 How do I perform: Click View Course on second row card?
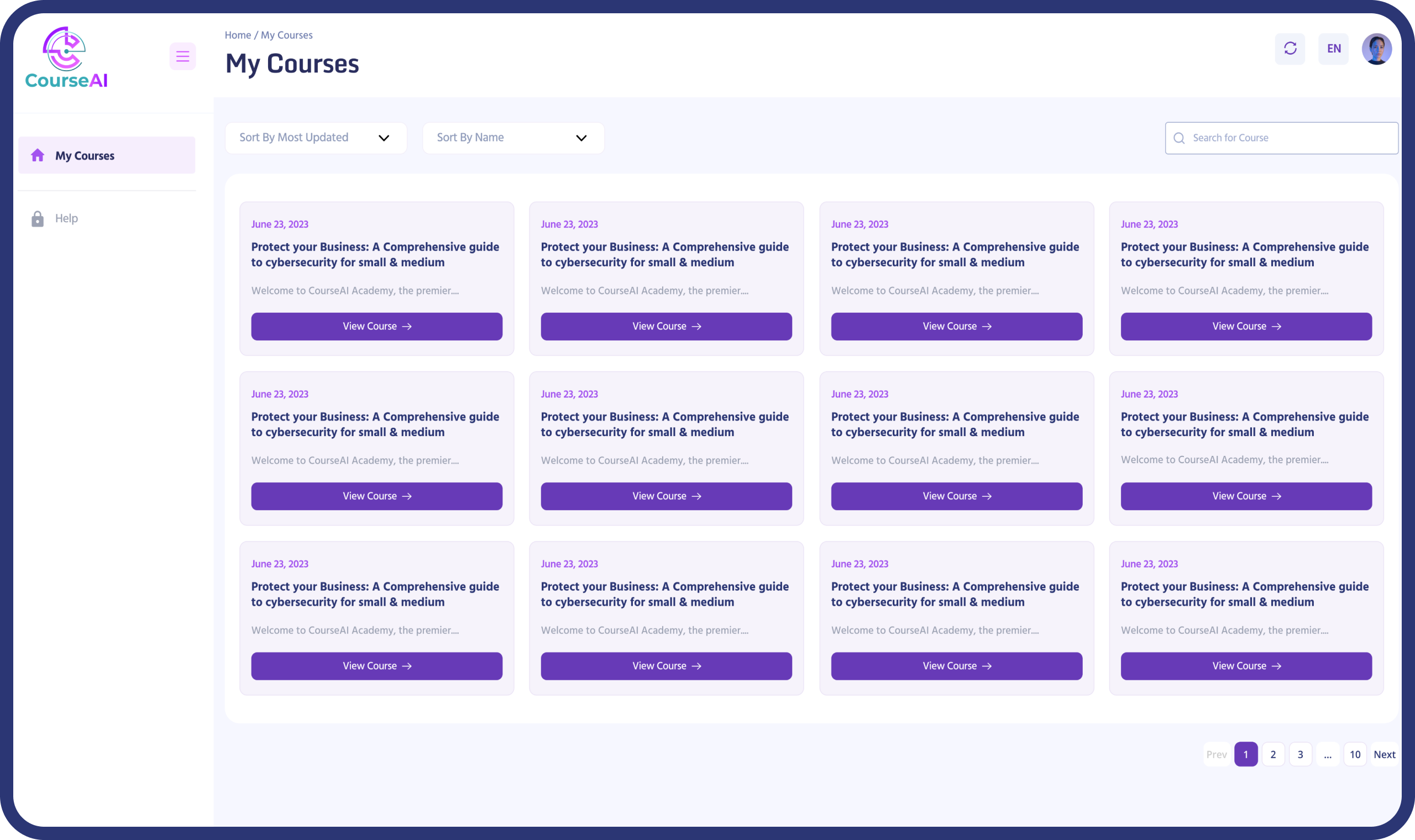coord(377,496)
